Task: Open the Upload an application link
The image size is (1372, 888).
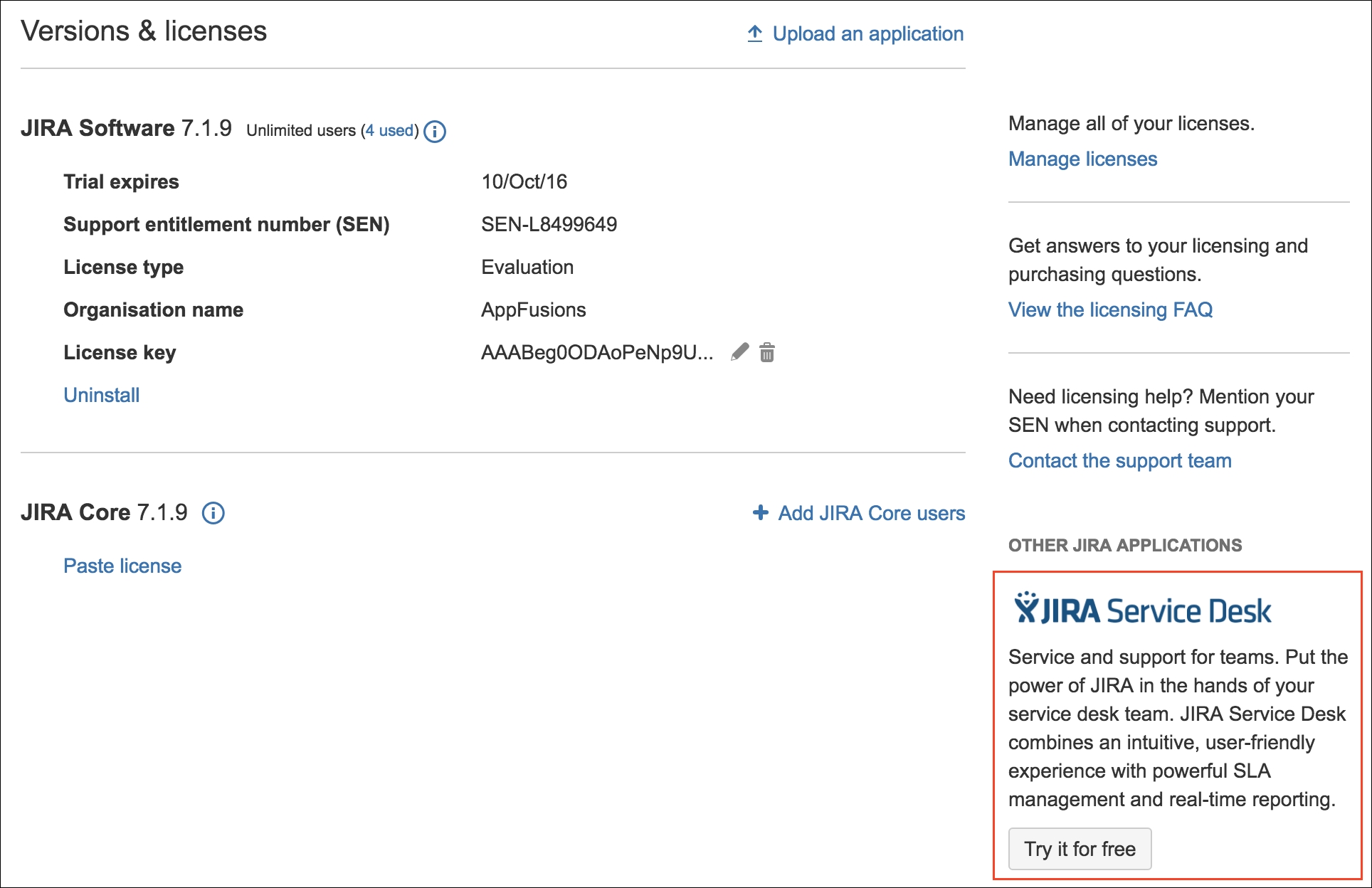Action: pyautogui.click(x=868, y=33)
